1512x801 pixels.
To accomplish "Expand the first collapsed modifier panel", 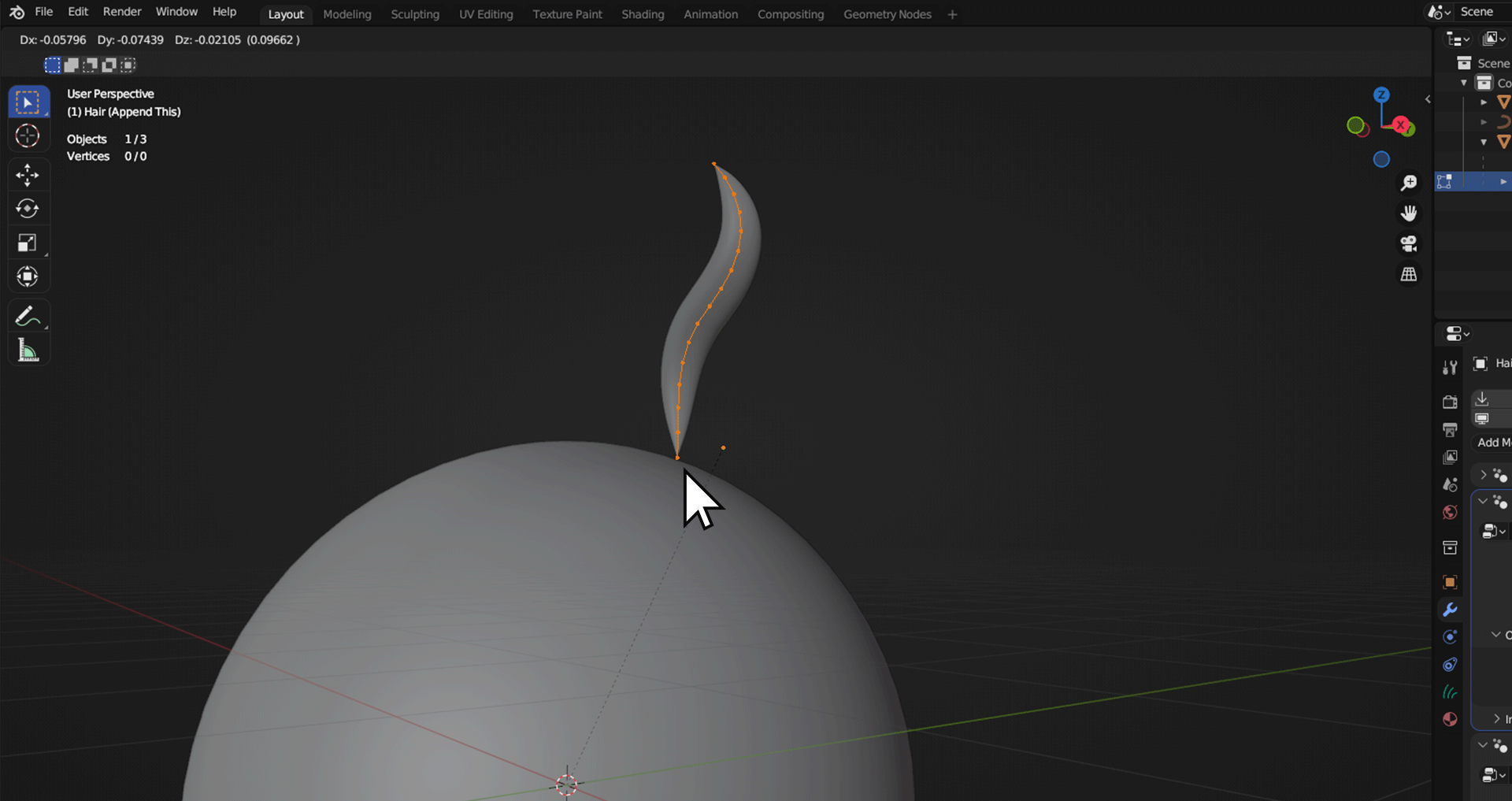I will (x=1484, y=475).
